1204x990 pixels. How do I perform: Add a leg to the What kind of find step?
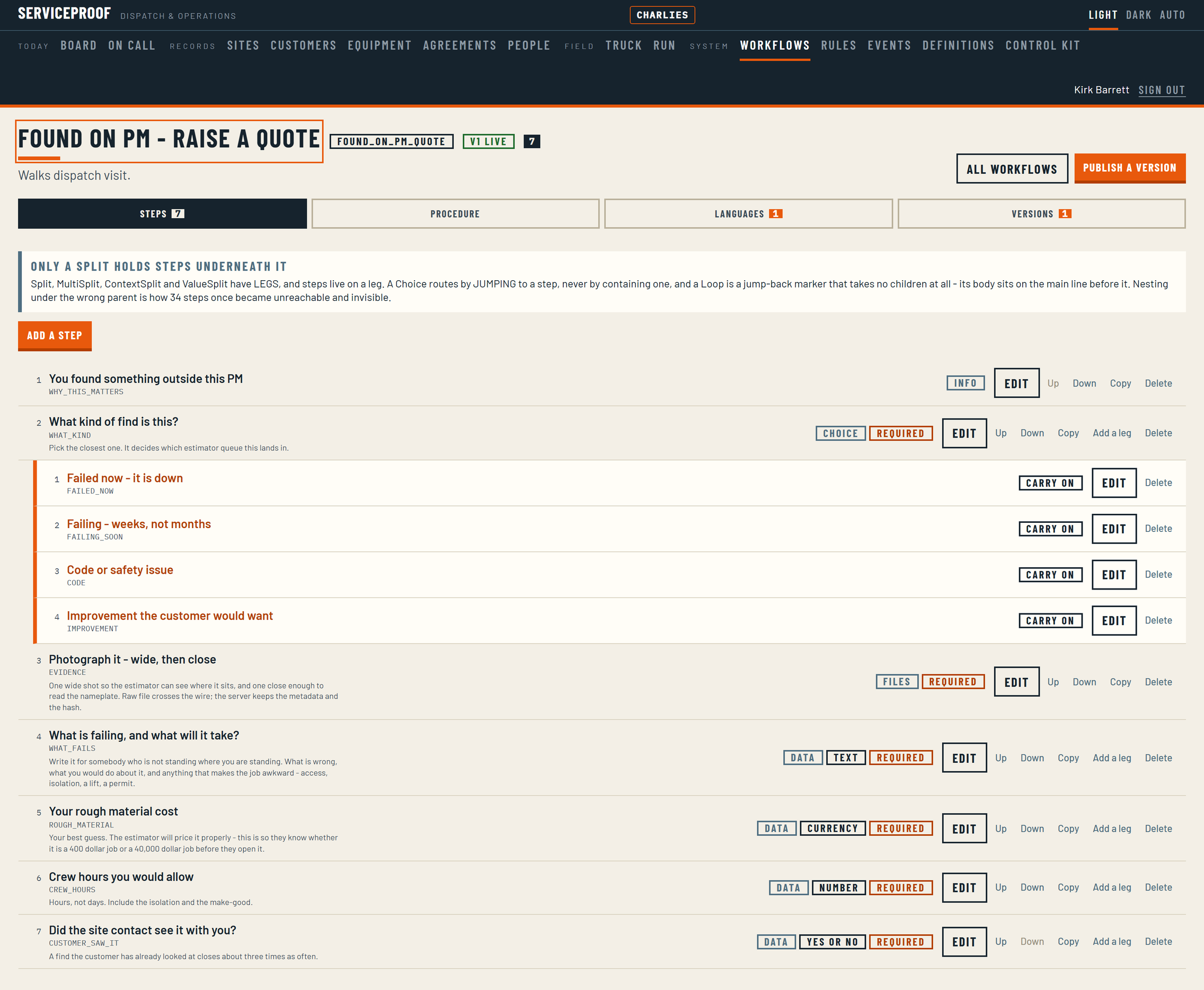(x=1112, y=433)
